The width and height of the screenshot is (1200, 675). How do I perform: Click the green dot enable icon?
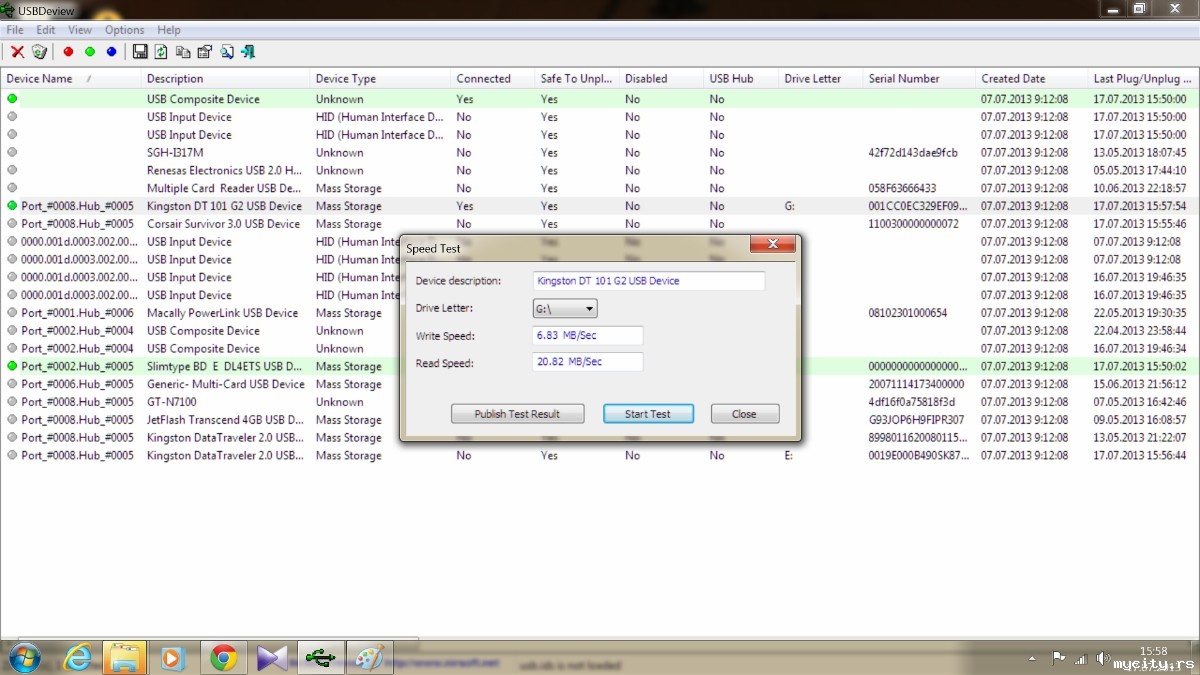point(90,52)
